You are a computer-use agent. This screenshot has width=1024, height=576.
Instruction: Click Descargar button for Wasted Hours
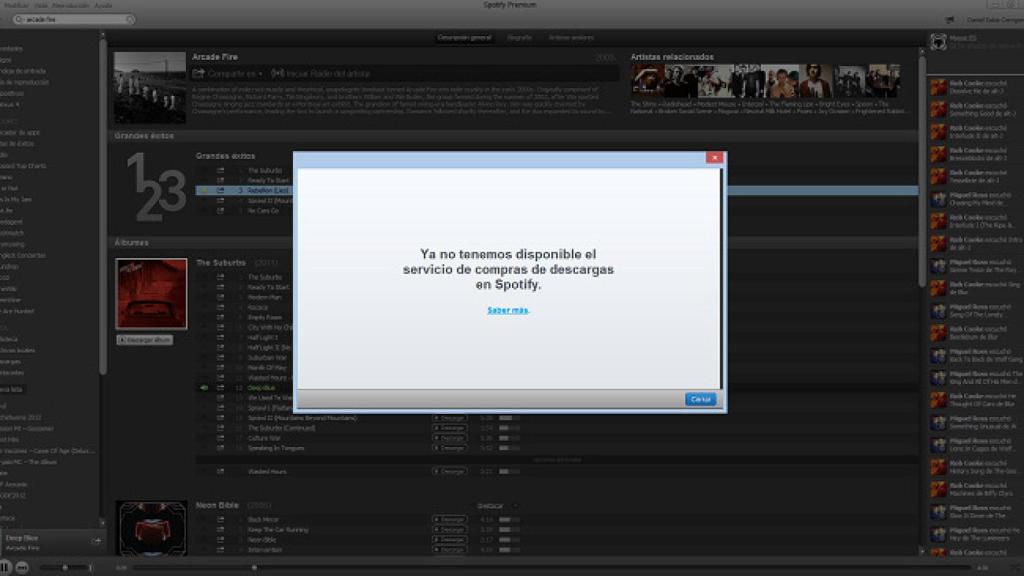click(x=449, y=470)
